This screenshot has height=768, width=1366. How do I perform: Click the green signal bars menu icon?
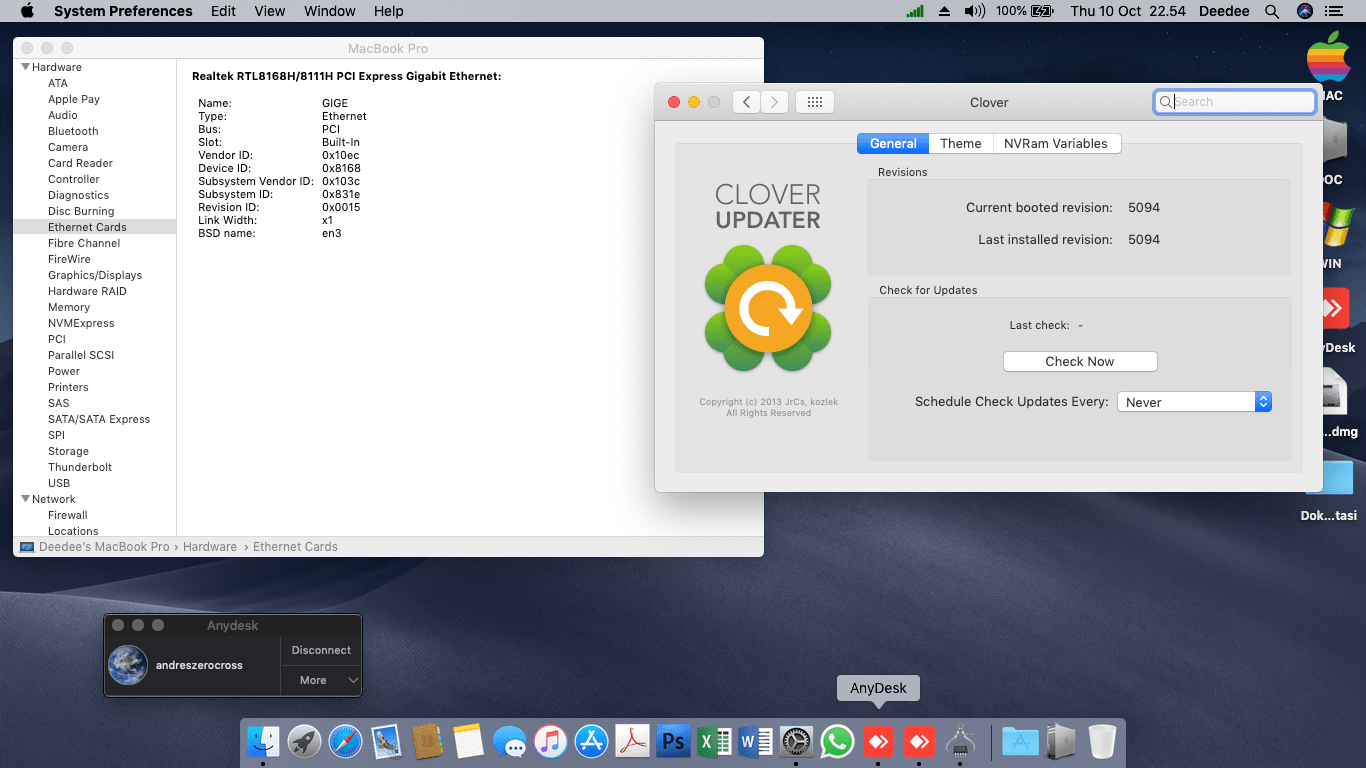click(x=915, y=11)
